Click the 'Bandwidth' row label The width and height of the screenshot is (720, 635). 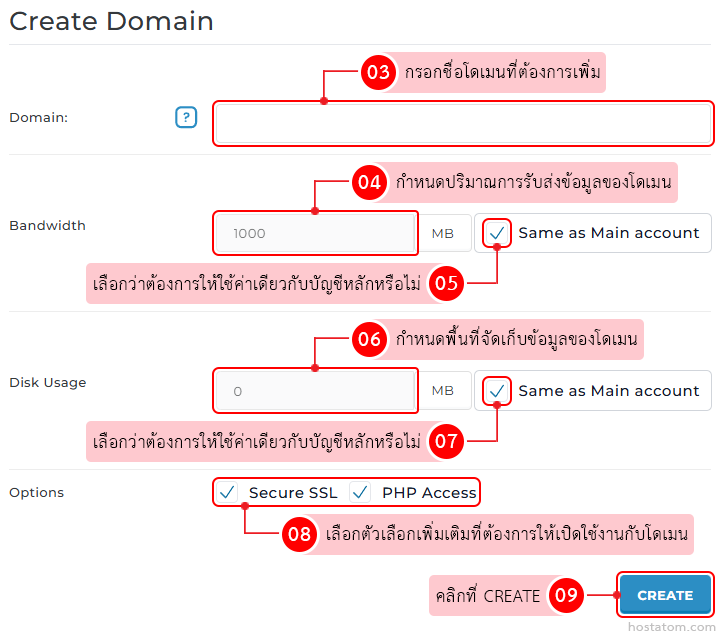(x=47, y=225)
